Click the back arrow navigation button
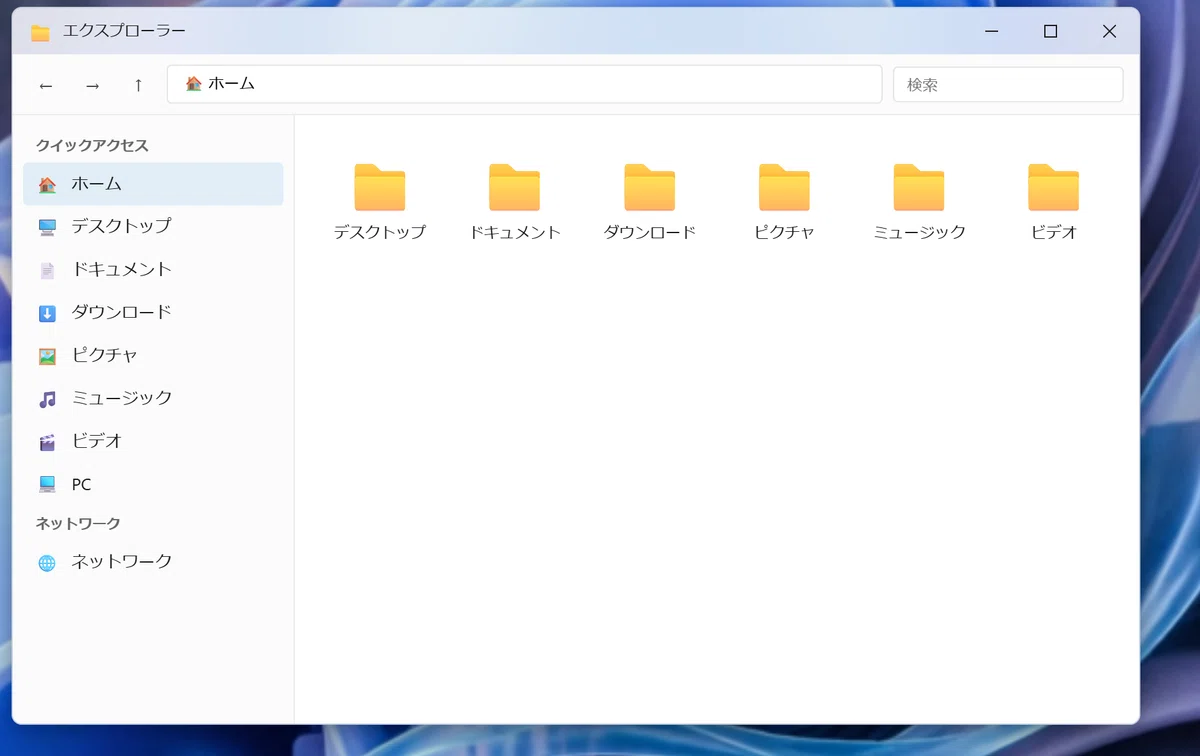1200x756 pixels. pyautogui.click(x=46, y=85)
